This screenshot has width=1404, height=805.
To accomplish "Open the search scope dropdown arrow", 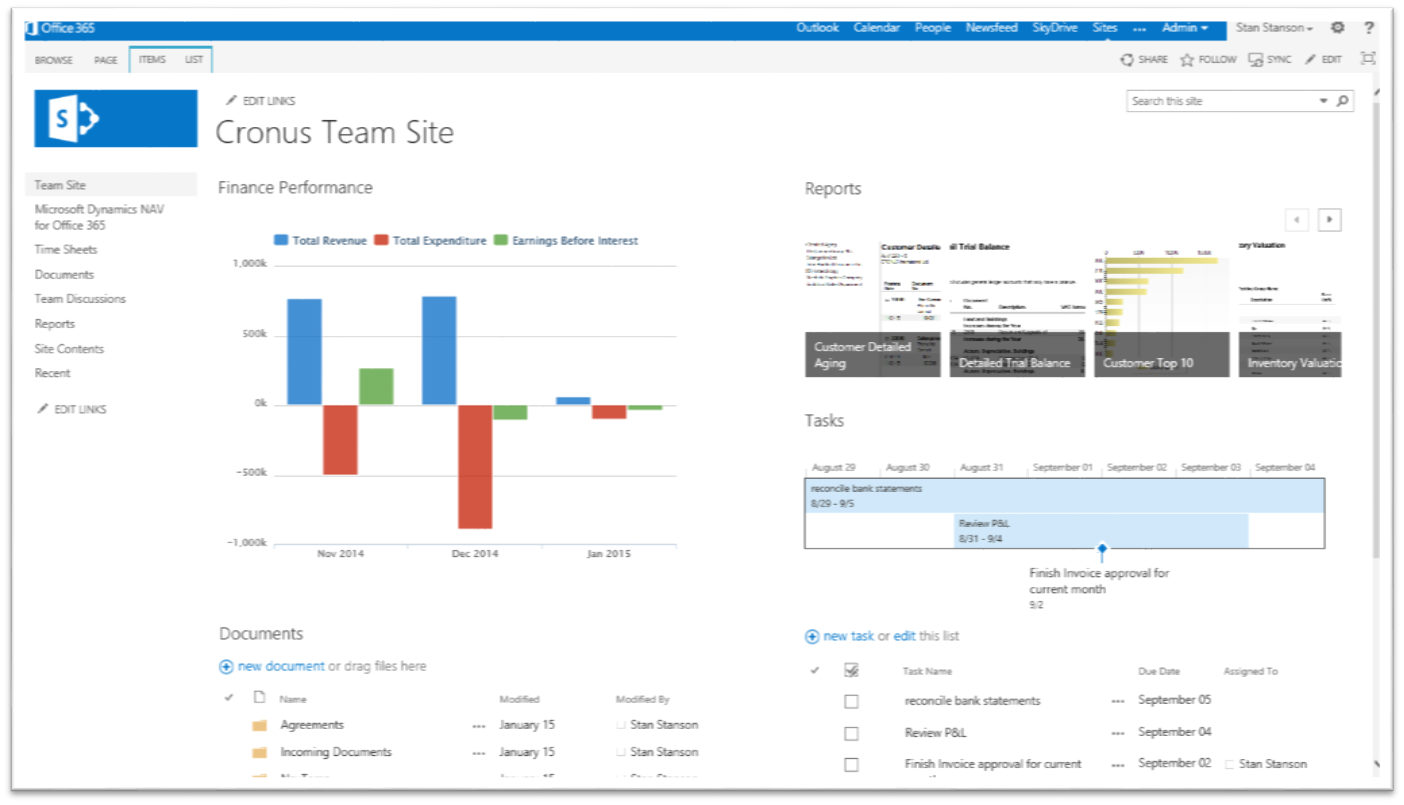I will [1324, 101].
